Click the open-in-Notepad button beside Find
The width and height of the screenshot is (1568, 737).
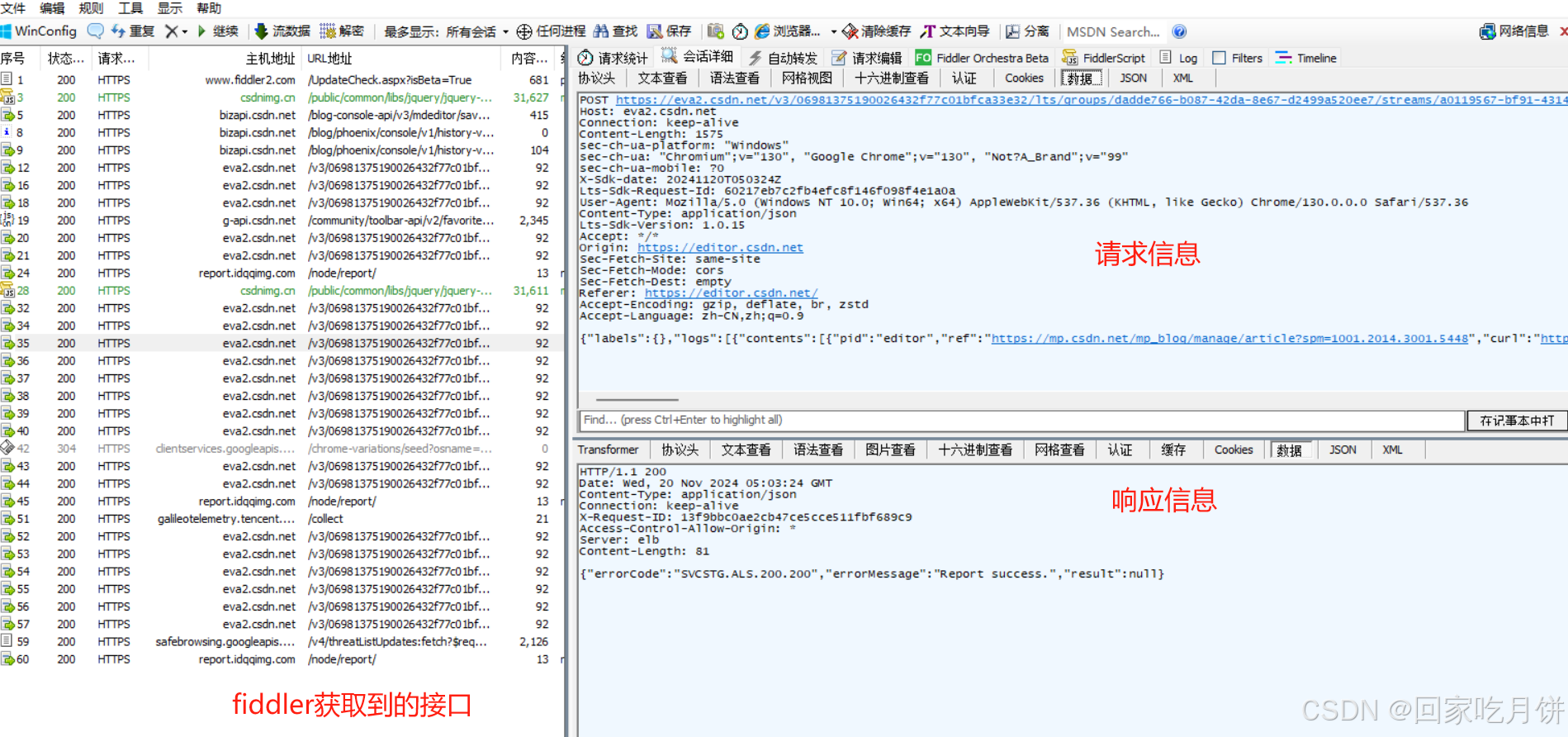click(1517, 421)
